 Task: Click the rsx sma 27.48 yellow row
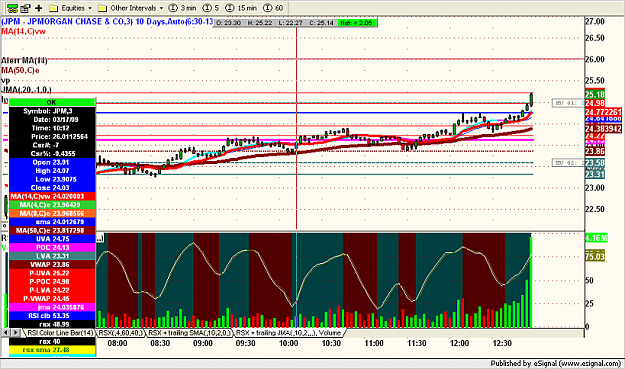coord(52,350)
